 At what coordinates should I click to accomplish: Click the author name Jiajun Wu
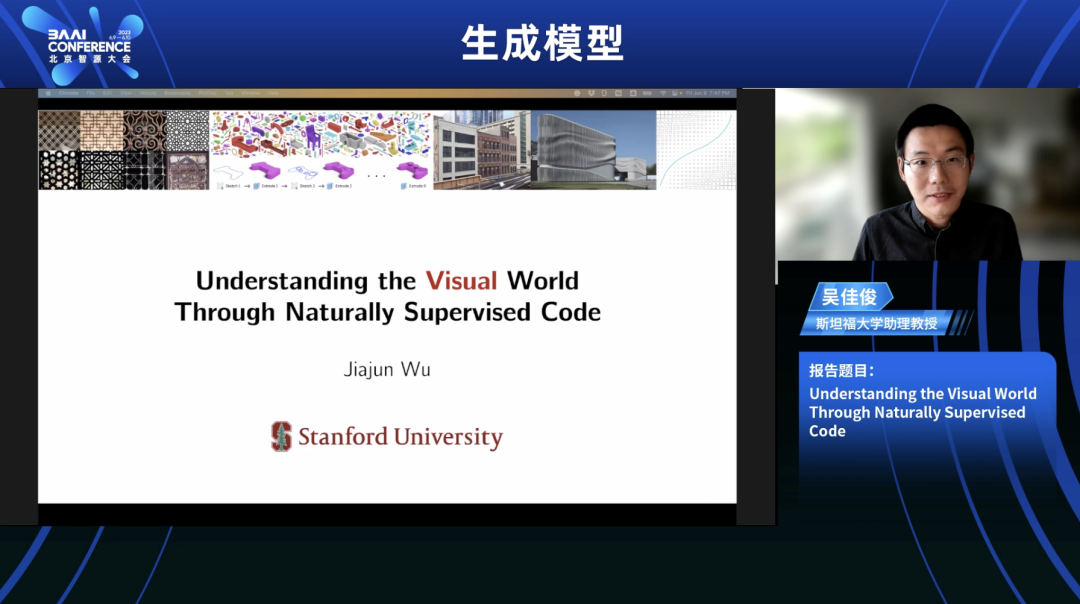coord(387,370)
